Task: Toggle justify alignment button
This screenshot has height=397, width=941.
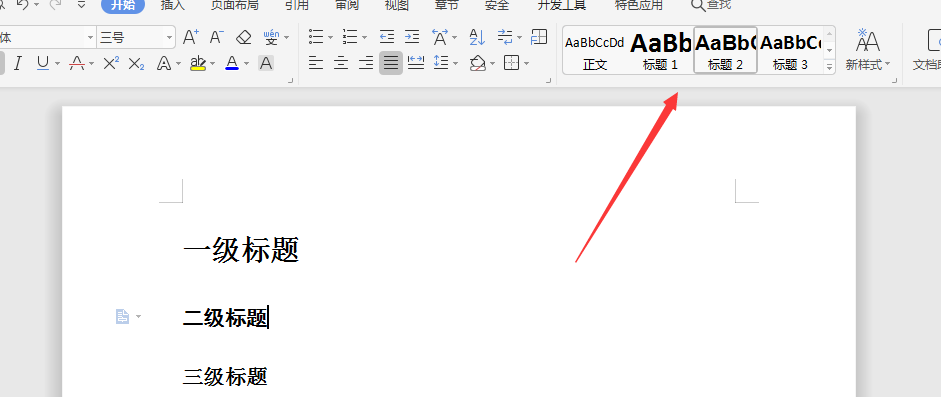Action: (391, 62)
